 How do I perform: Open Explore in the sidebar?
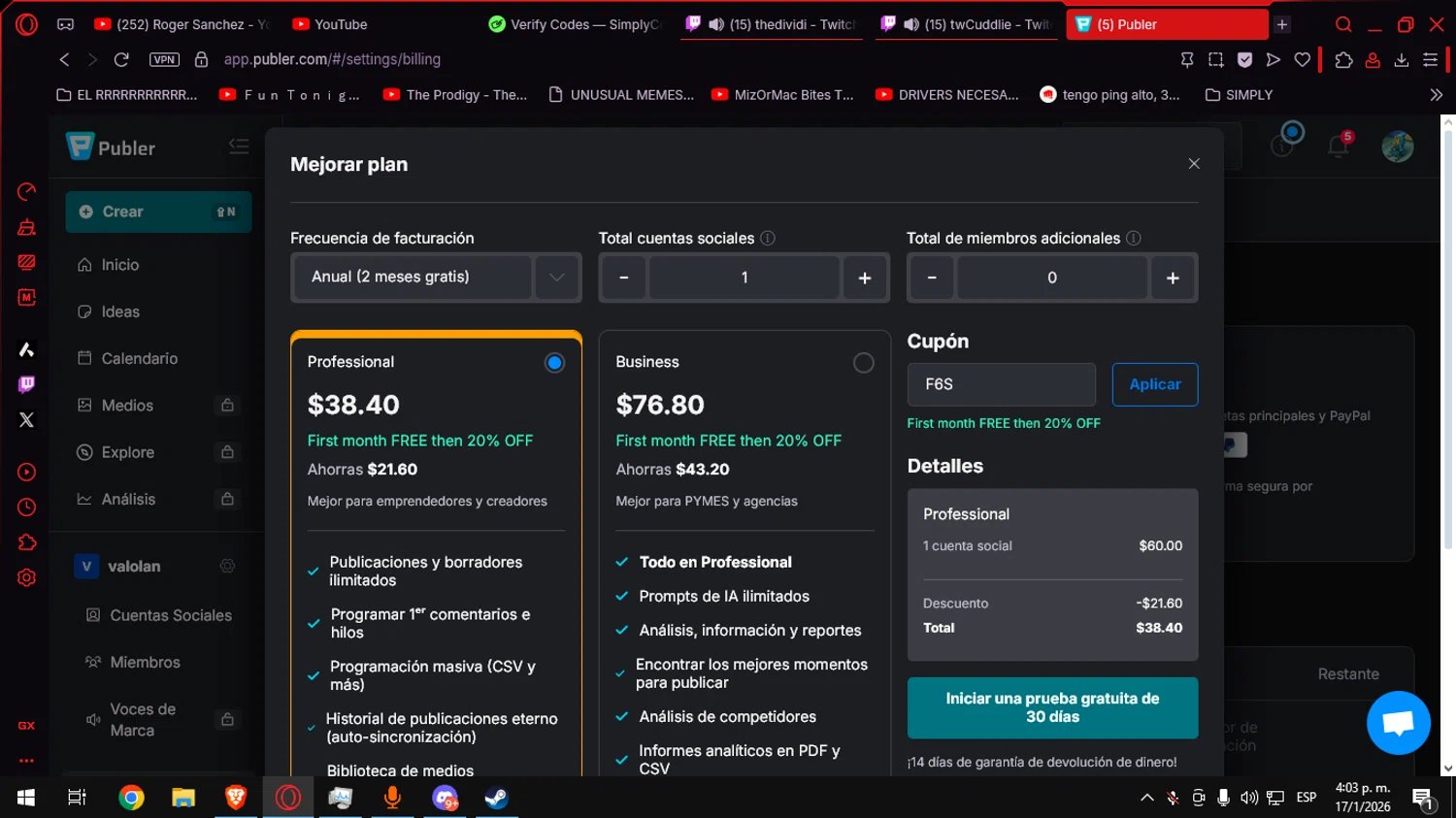[x=127, y=452]
